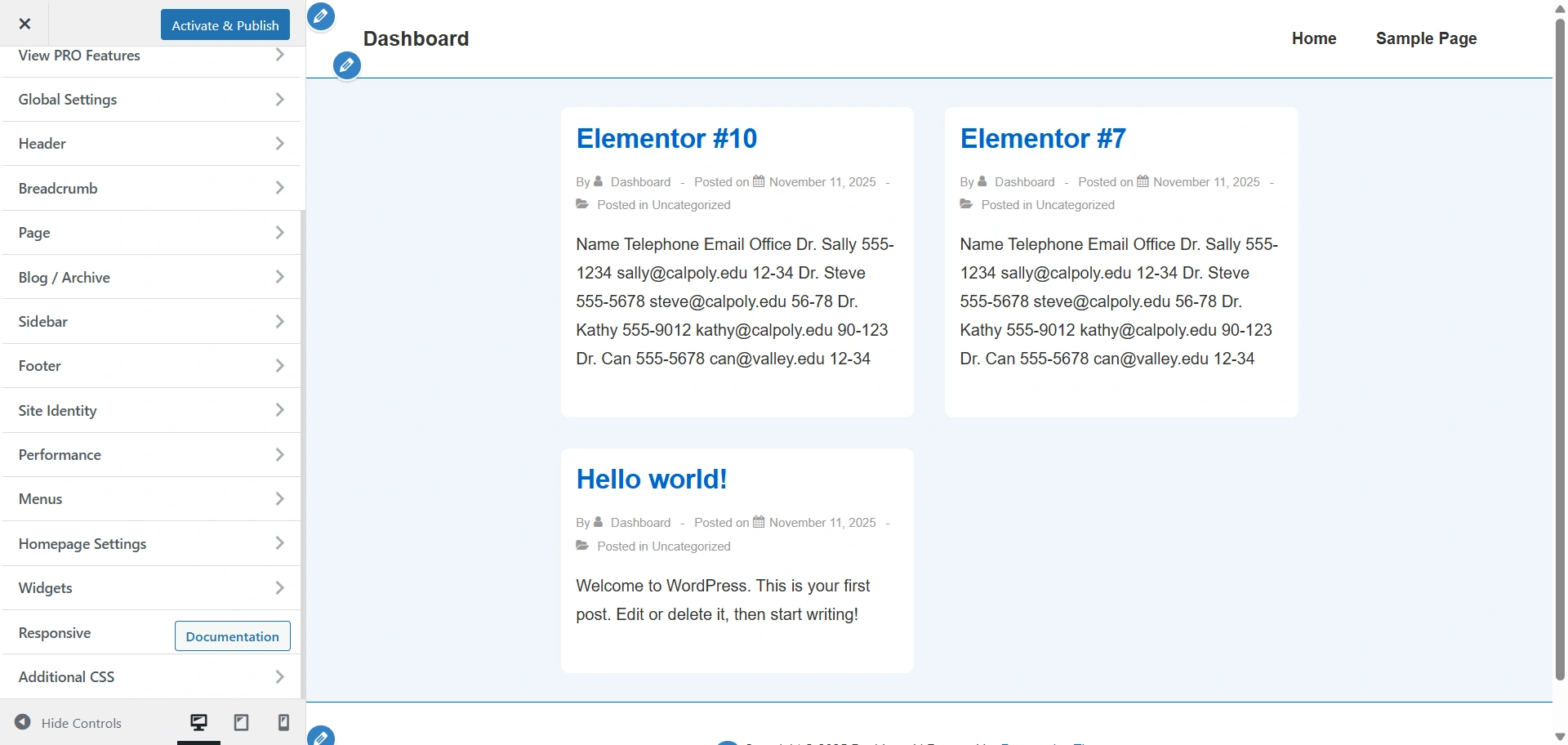Close the Customizer with the X icon
The width and height of the screenshot is (1568, 745).
(24, 24)
